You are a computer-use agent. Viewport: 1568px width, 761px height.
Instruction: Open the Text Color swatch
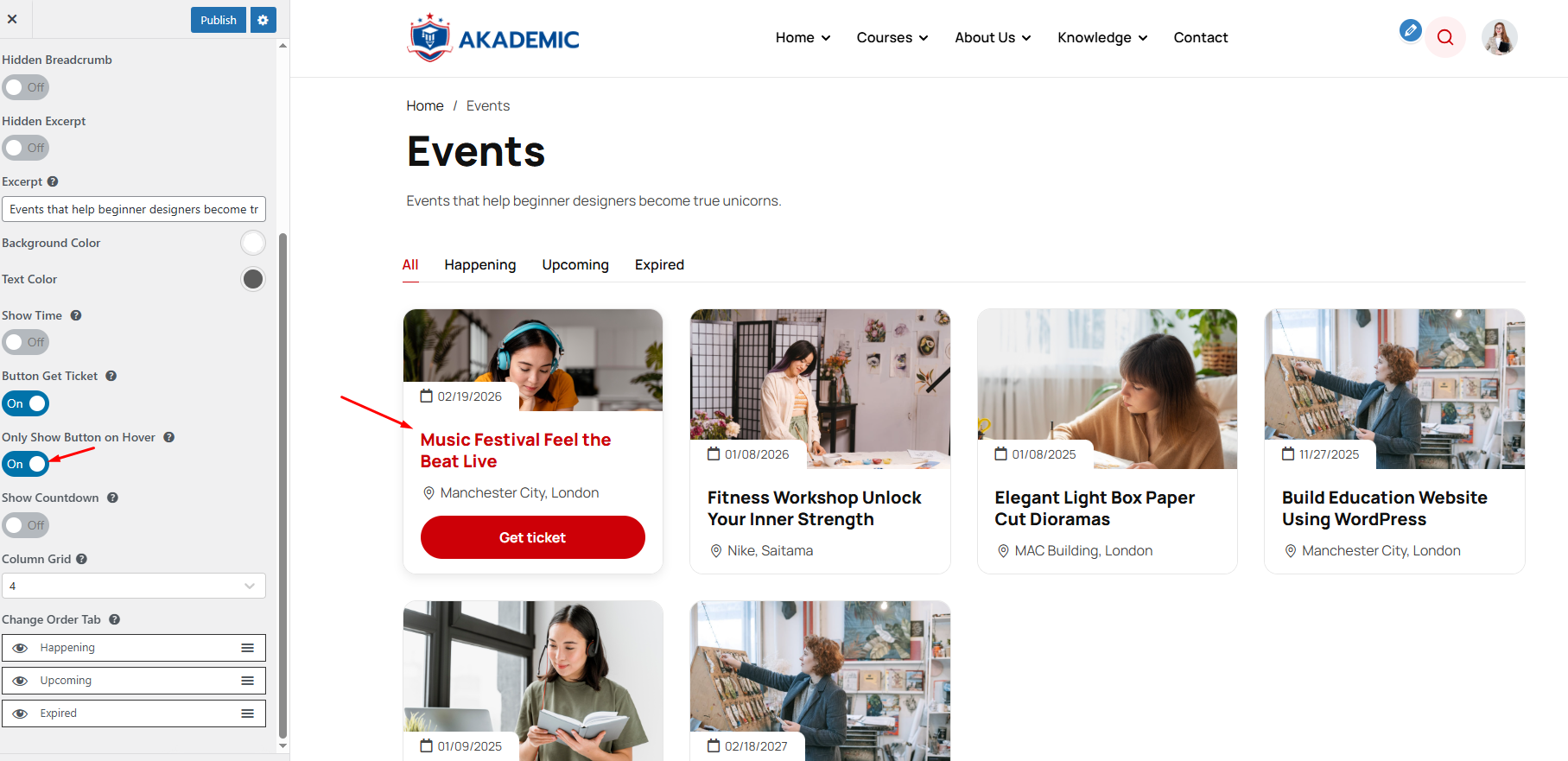pos(253,279)
